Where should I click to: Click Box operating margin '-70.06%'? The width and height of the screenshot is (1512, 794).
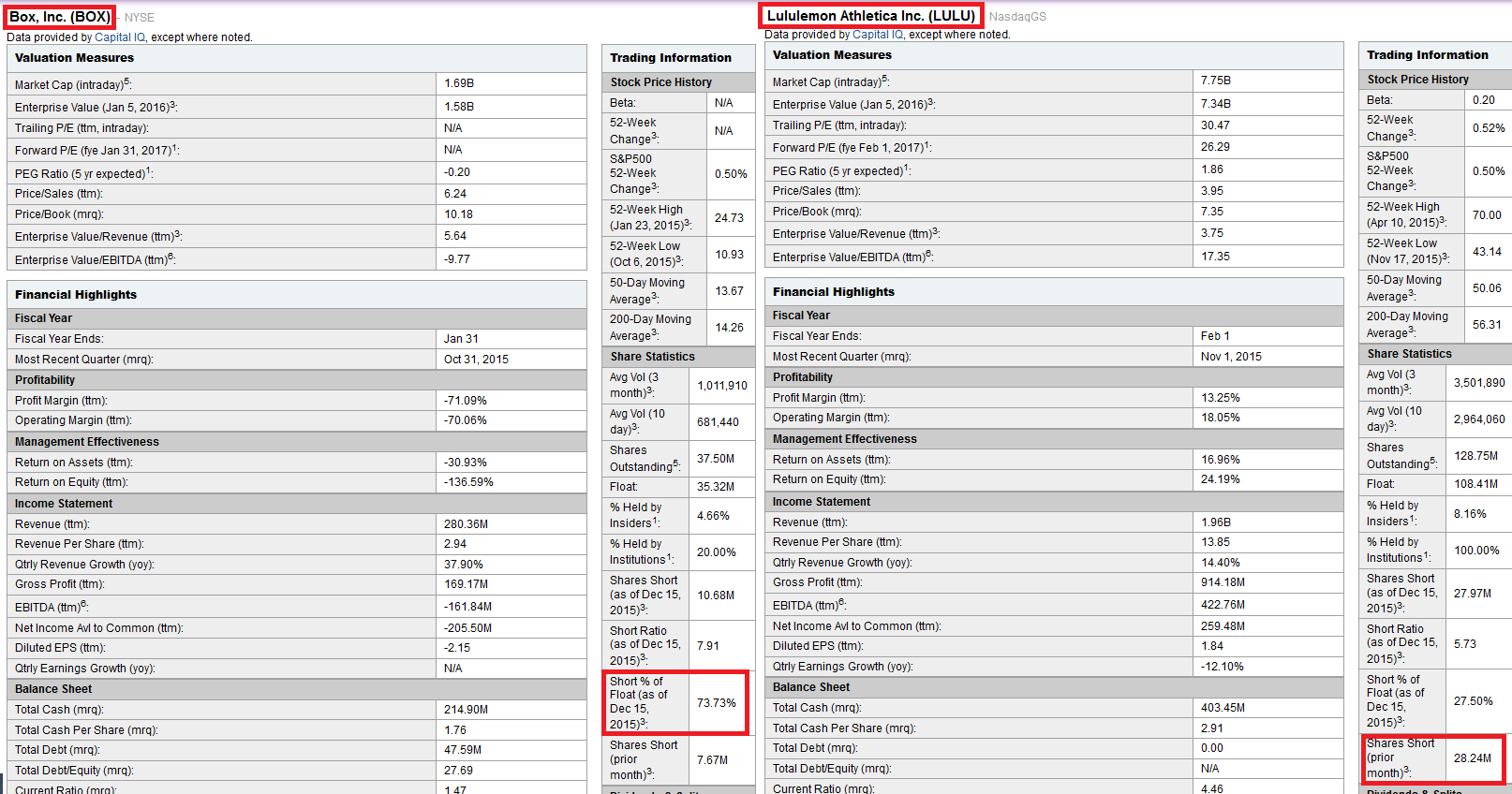pos(466,420)
